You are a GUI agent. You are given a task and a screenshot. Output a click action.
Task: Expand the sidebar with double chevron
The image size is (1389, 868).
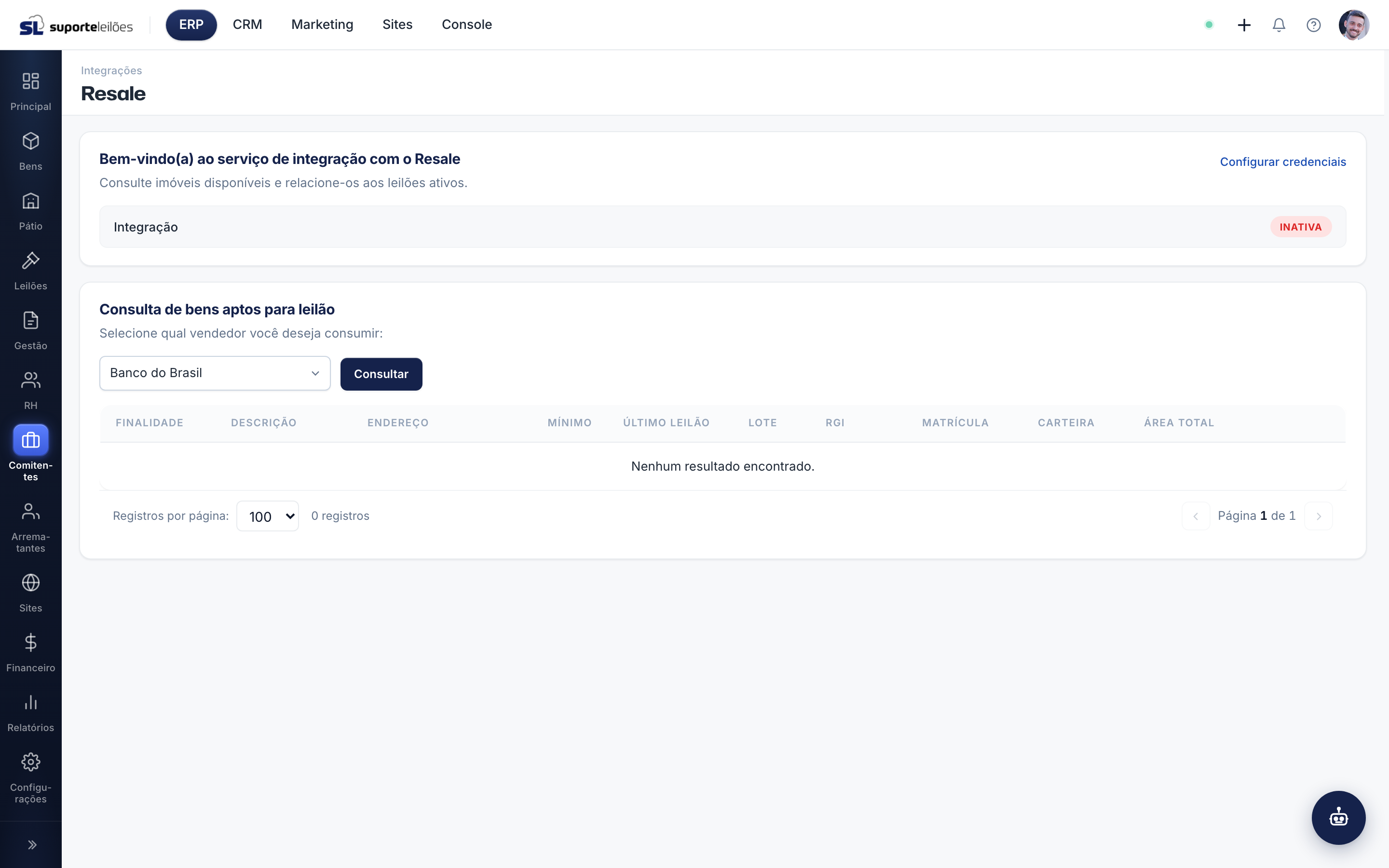(x=32, y=844)
